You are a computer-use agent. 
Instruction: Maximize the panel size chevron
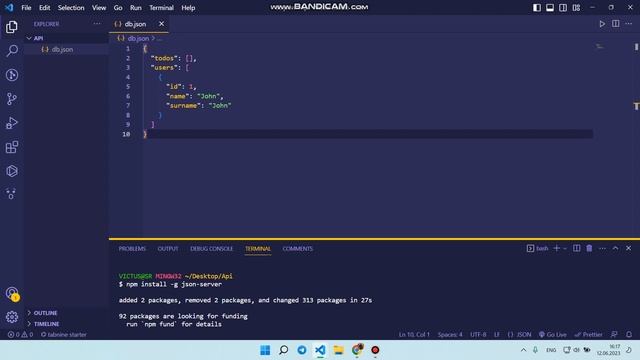[x=615, y=248]
